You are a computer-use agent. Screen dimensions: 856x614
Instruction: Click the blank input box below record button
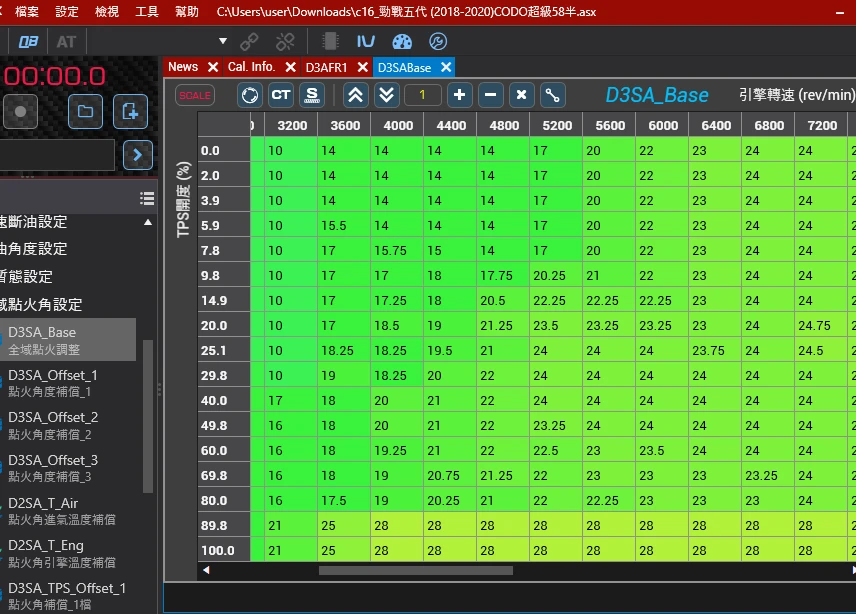click(57, 155)
